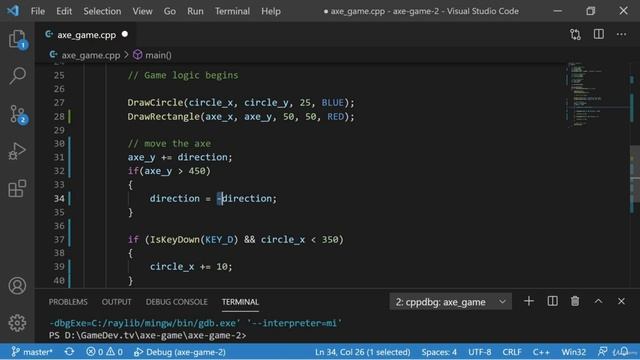
Task: Open the Selection menu
Action: [102, 11]
